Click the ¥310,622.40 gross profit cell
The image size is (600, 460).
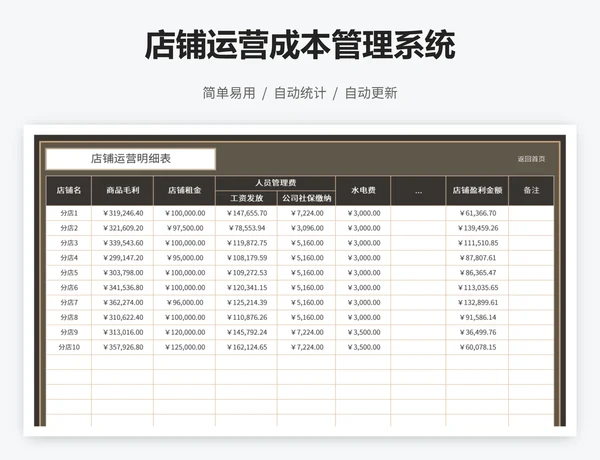122,318
